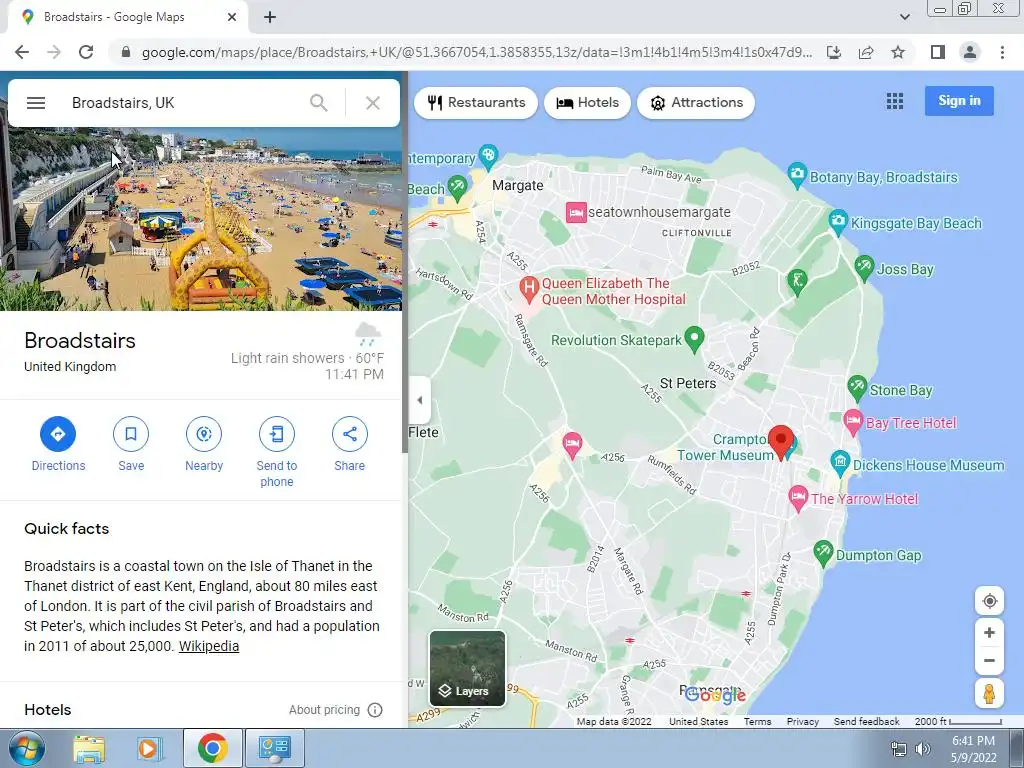
Task: Select Revolution Skatepark marker
Action: click(x=694, y=339)
